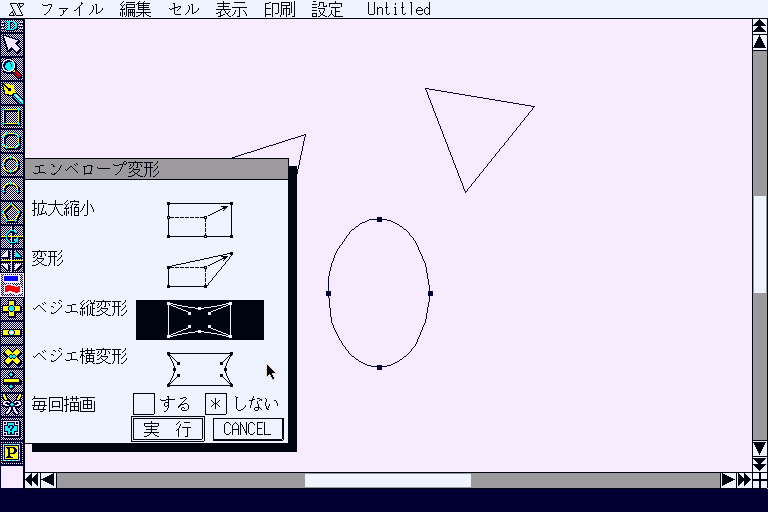768x512 pixels.
Task: Click the 実行 execute button
Action: click(x=168, y=429)
